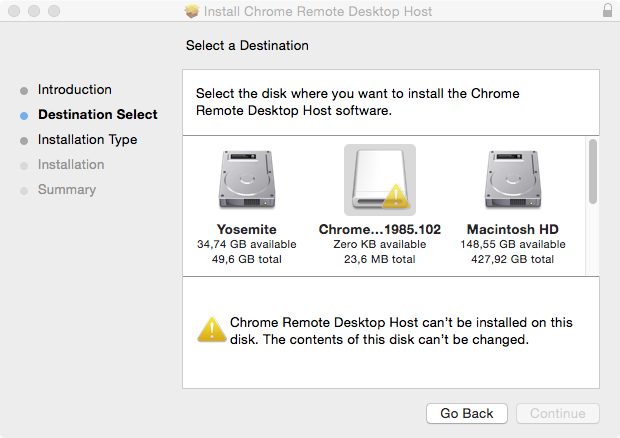Open the Destination Select step
Viewport: 620px width, 438px height.
(98, 115)
